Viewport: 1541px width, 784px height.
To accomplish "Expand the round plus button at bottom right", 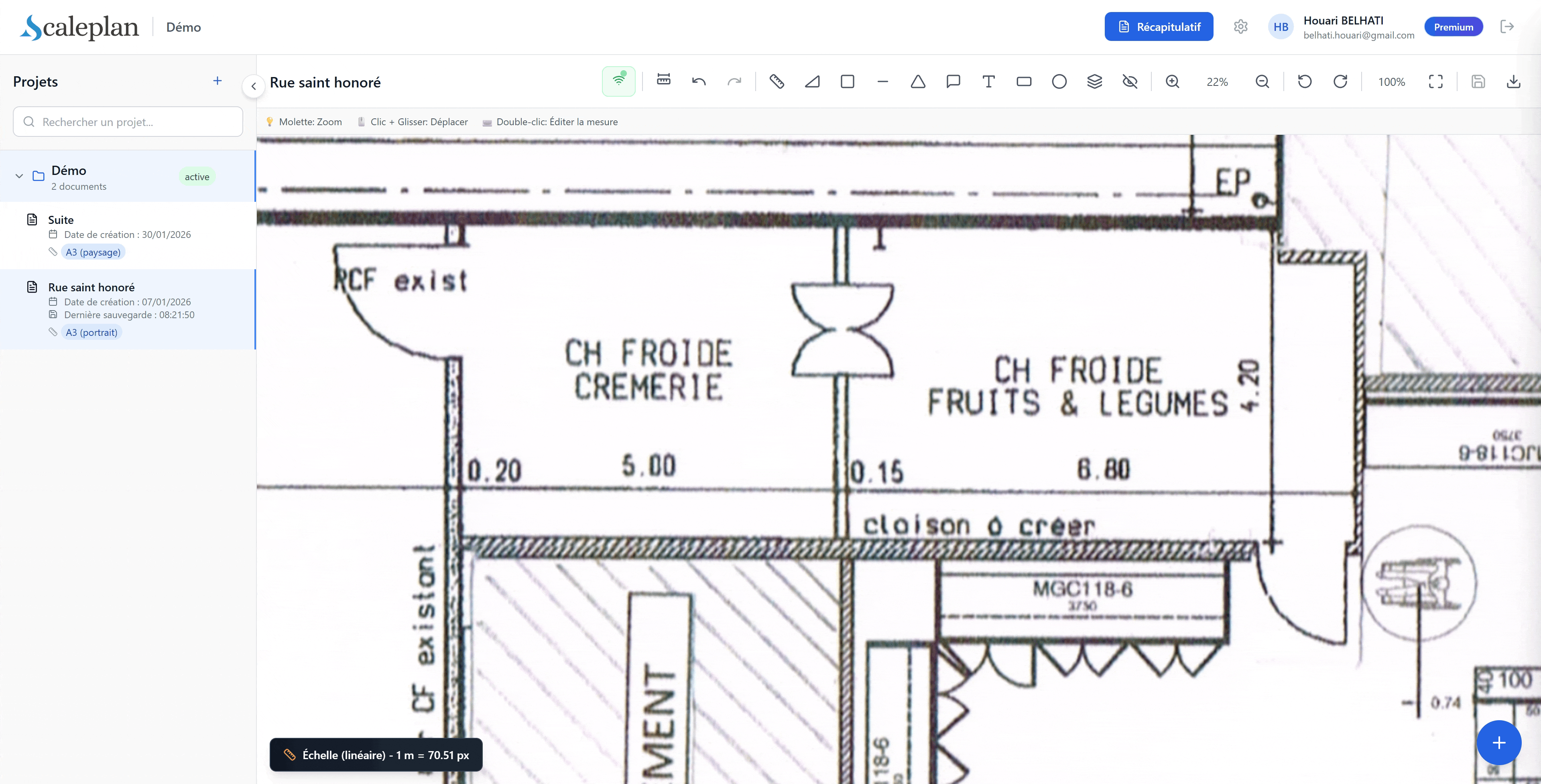I will click(1498, 743).
